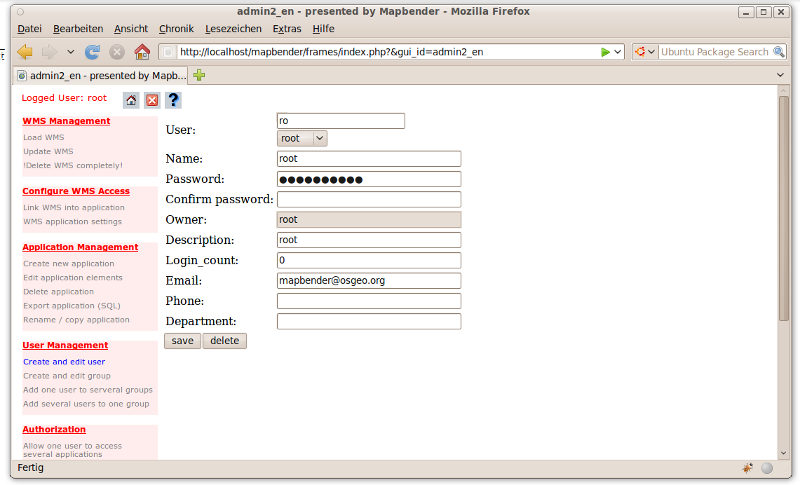Open the question mark help icon

point(173,100)
